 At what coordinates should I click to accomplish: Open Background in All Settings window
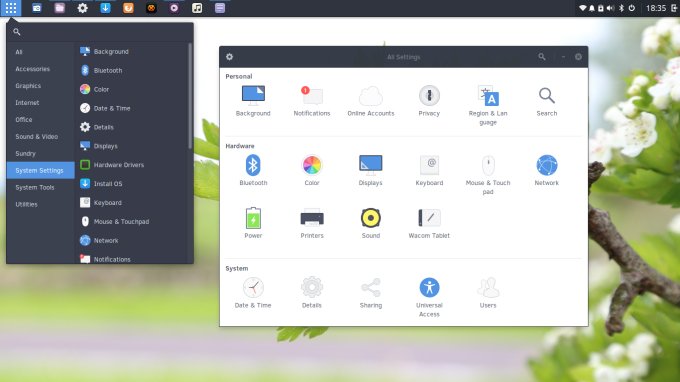253,101
